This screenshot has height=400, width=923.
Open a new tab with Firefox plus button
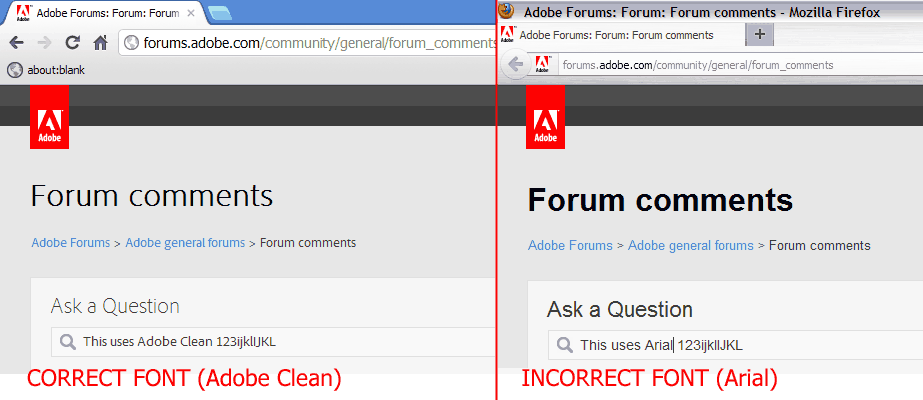(760, 35)
